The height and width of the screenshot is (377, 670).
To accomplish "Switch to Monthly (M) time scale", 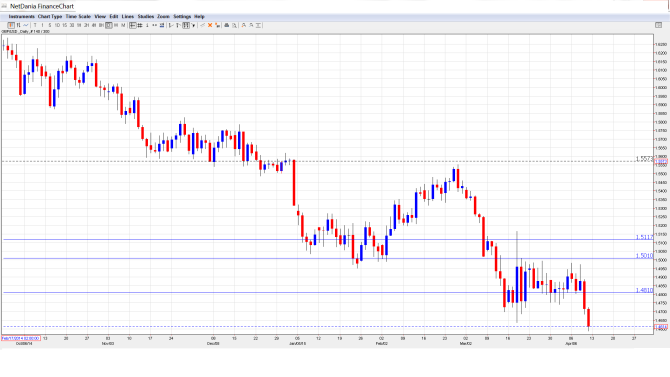I will coord(123,26).
